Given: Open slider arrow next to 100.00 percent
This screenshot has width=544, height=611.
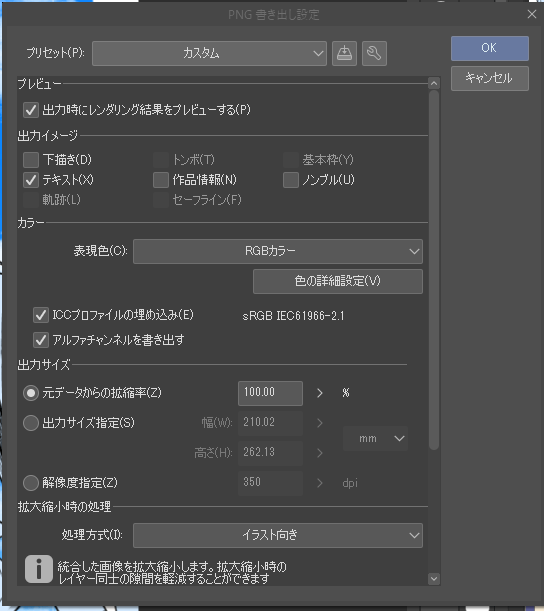Looking at the screenshot, I should (320, 393).
